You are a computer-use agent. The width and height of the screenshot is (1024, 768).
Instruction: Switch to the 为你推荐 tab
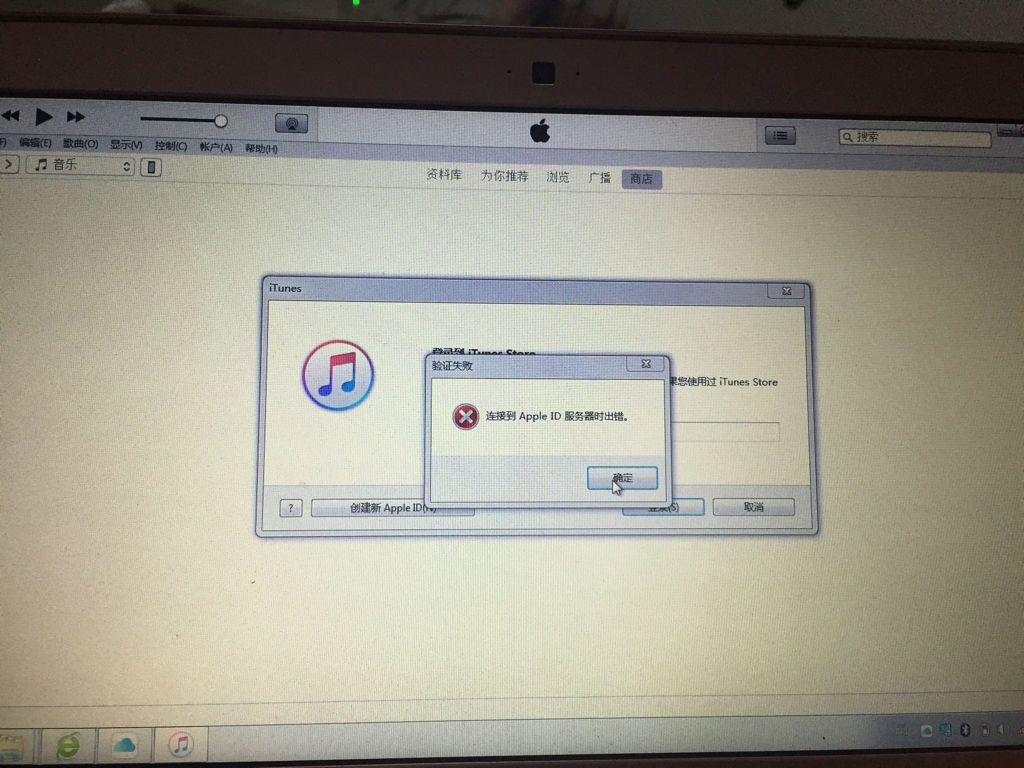coord(505,176)
